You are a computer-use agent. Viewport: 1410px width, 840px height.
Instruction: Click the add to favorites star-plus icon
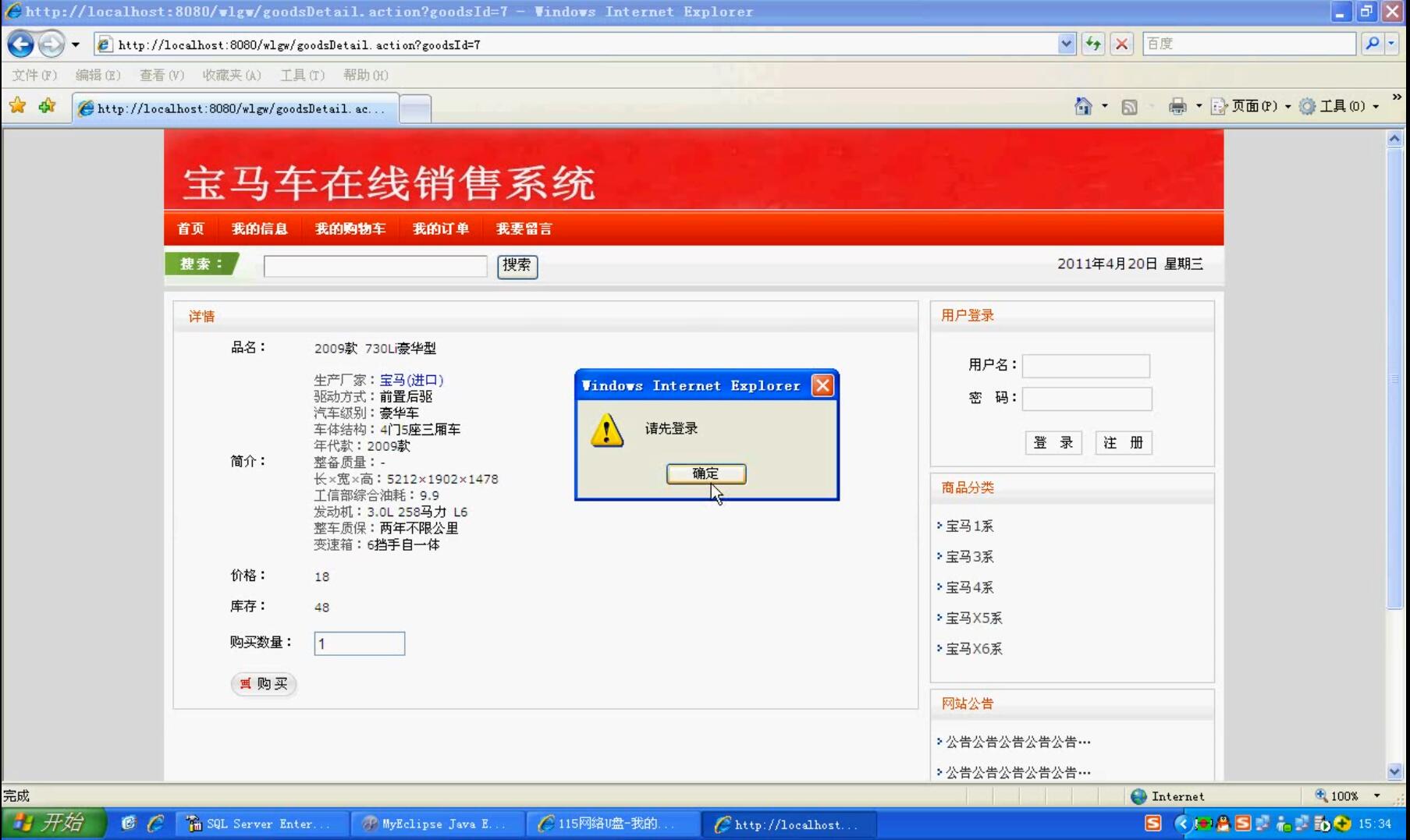48,106
